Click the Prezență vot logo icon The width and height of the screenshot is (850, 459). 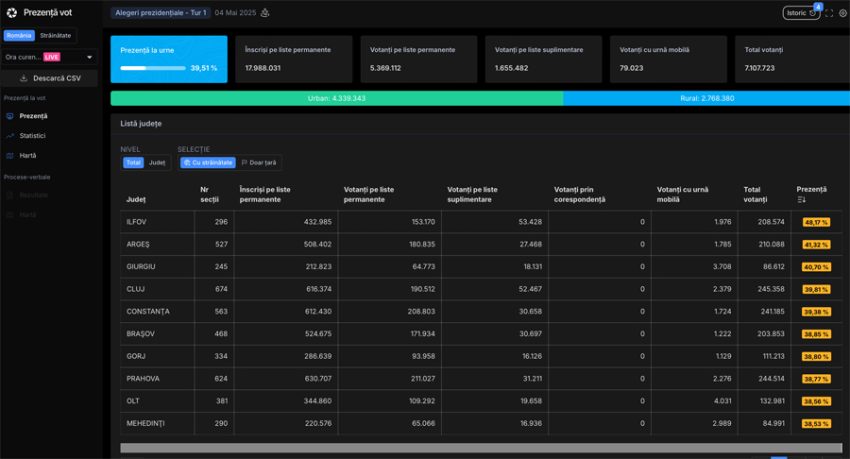(11, 13)
